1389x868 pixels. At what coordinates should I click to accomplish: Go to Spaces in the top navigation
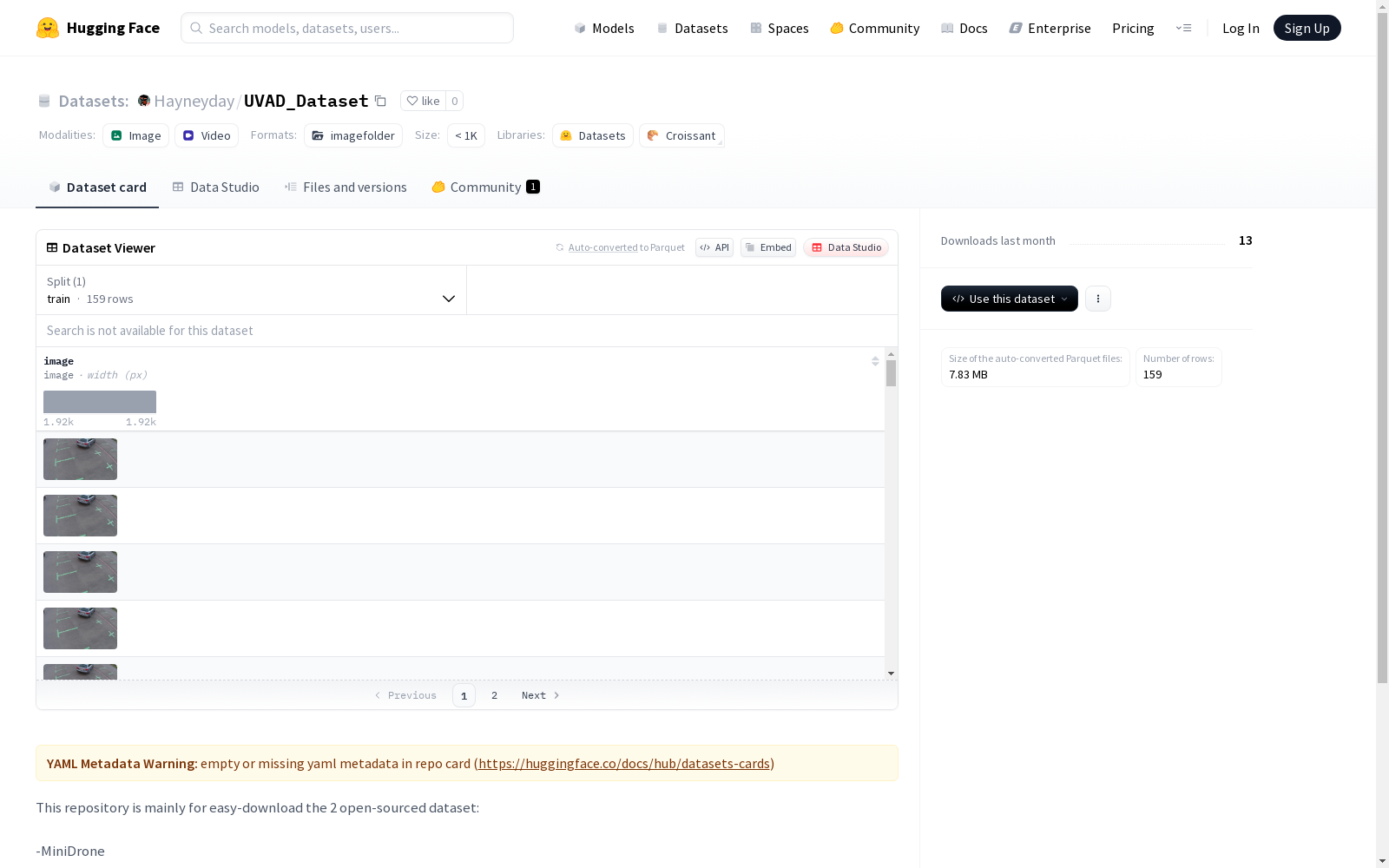780,28
